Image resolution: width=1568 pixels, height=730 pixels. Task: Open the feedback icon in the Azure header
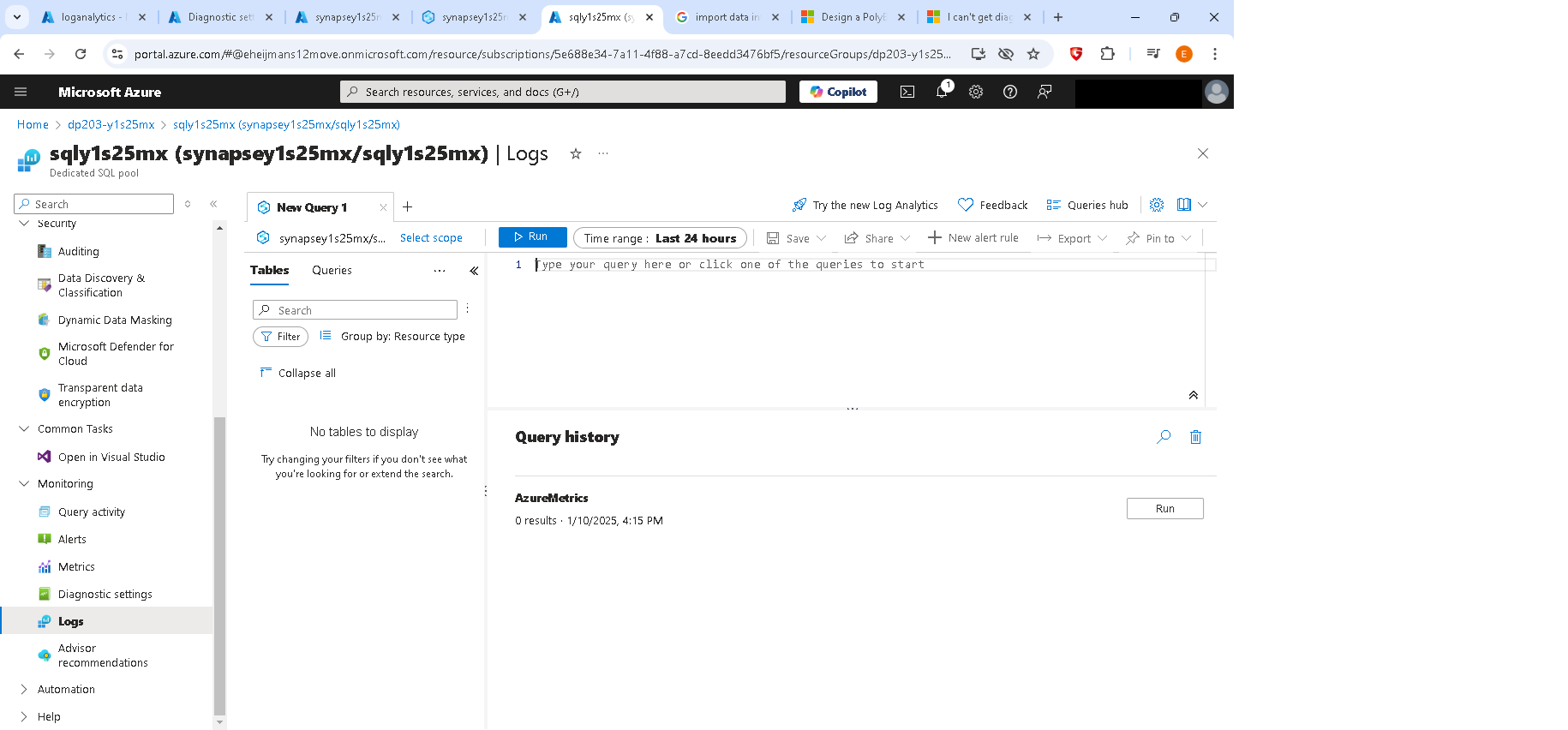(x=1044, y=92)
